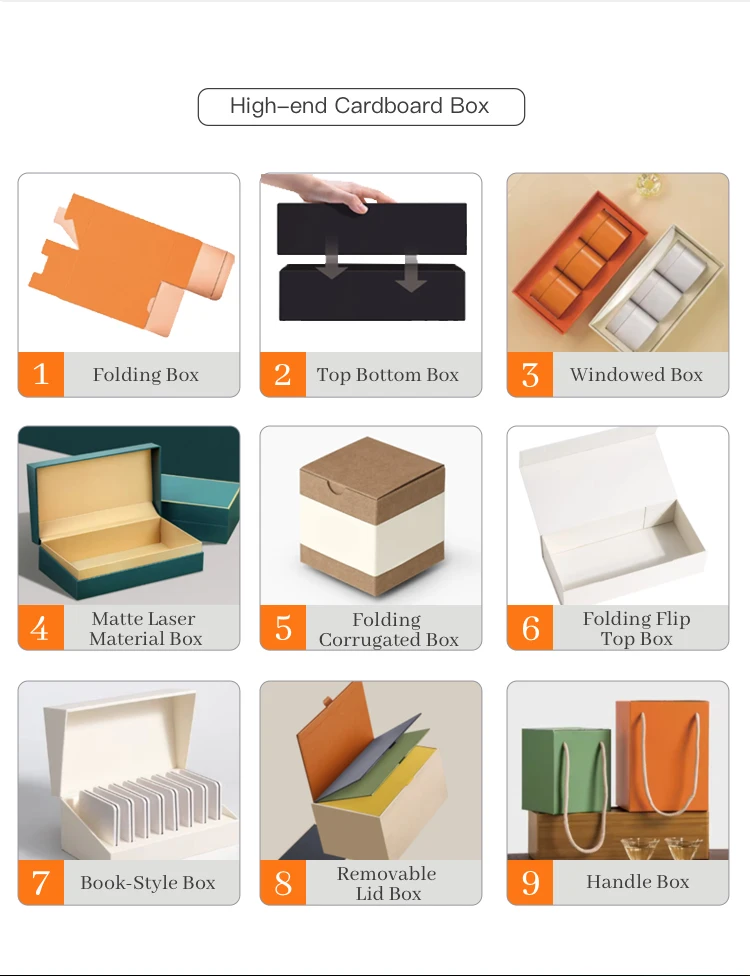Select the black Top Bottom Box photo

[x=371, y=263]
